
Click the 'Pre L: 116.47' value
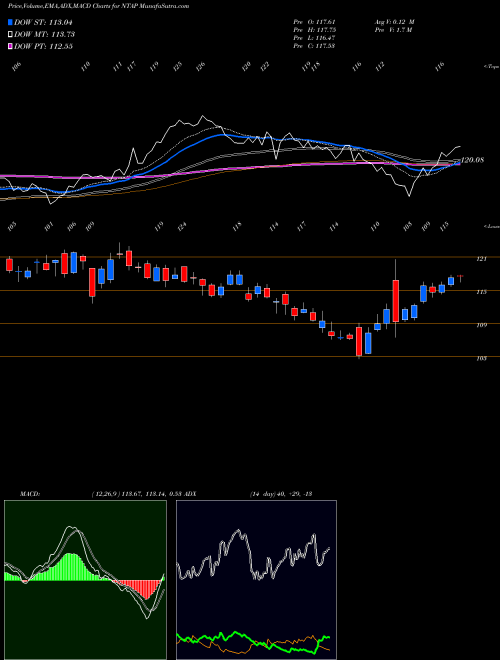click(314, 38)
